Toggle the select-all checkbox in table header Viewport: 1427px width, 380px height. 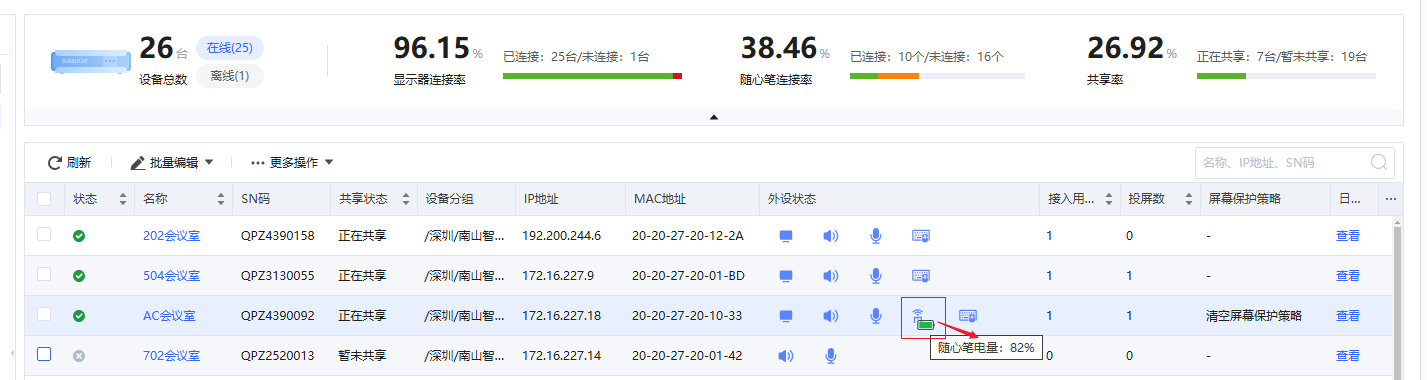pos(44,199)
